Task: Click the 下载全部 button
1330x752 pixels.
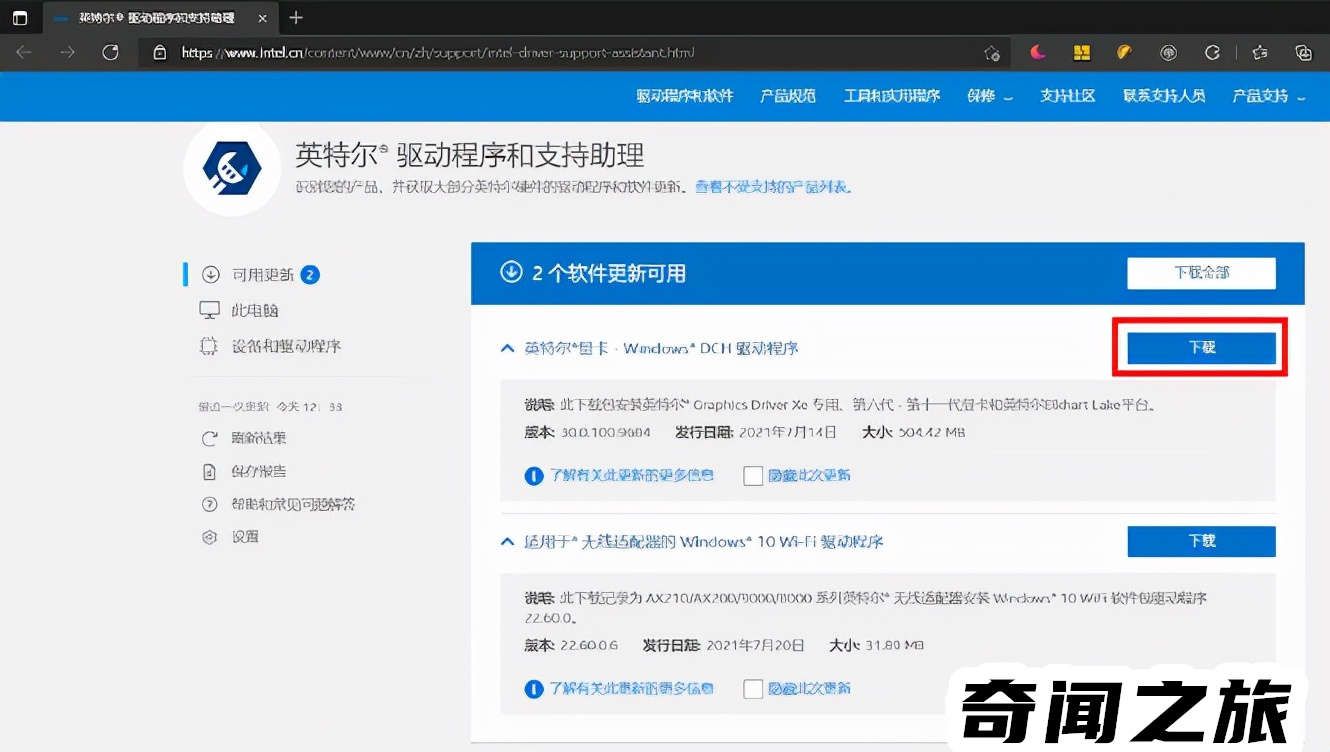Action: (x=1201, y=273)
